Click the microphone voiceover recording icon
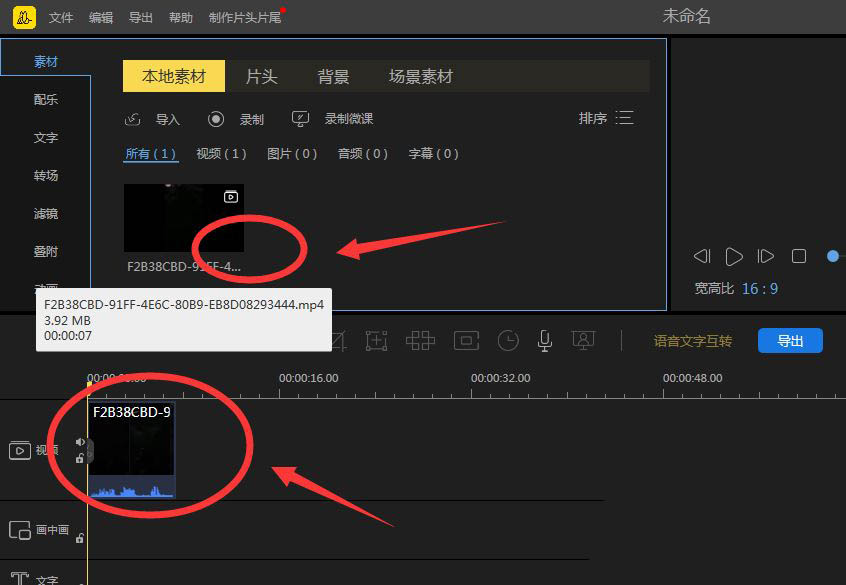The width and height of the screenshot is (846, 585). (x=545, y=341)
